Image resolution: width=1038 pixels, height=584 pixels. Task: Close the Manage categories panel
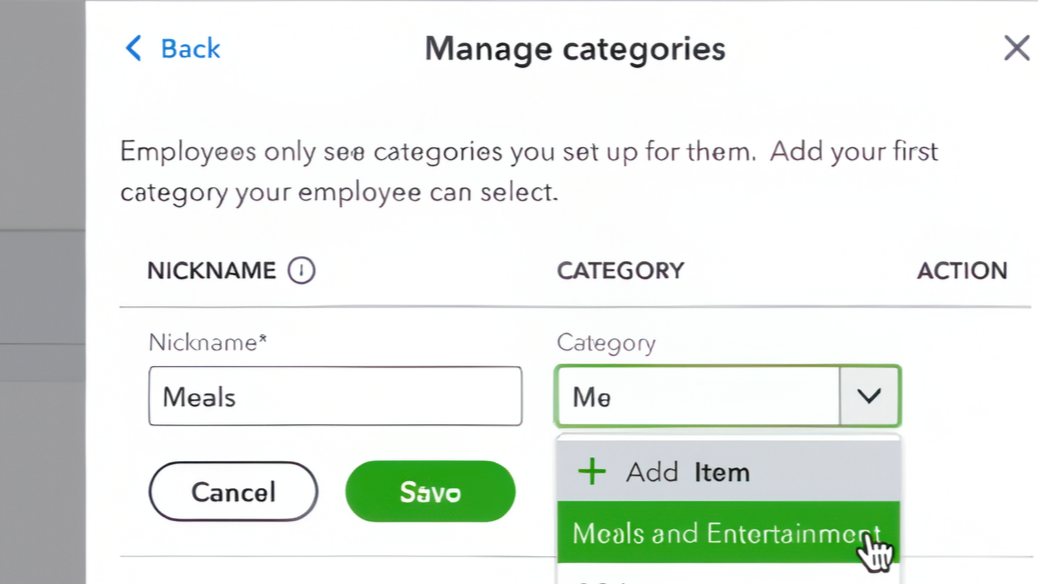[x=1016, y=48]
